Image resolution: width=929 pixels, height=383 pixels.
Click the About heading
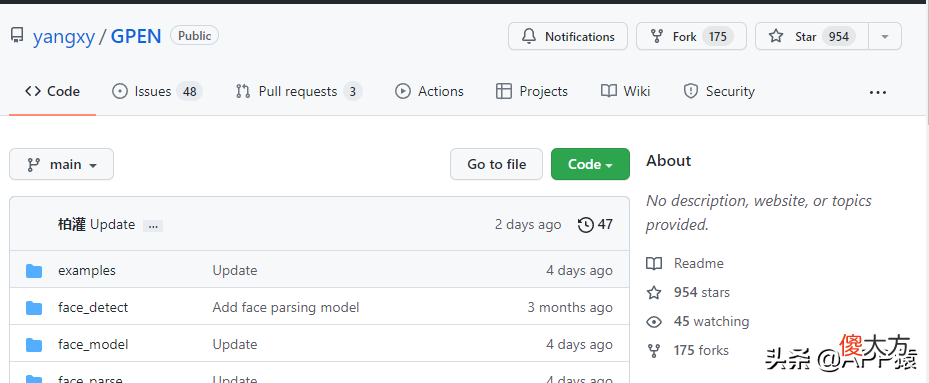point(668,161)
